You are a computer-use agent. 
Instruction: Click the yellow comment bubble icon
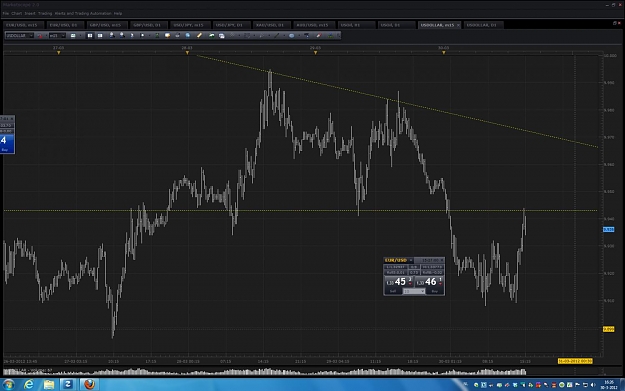coord(167,35)
